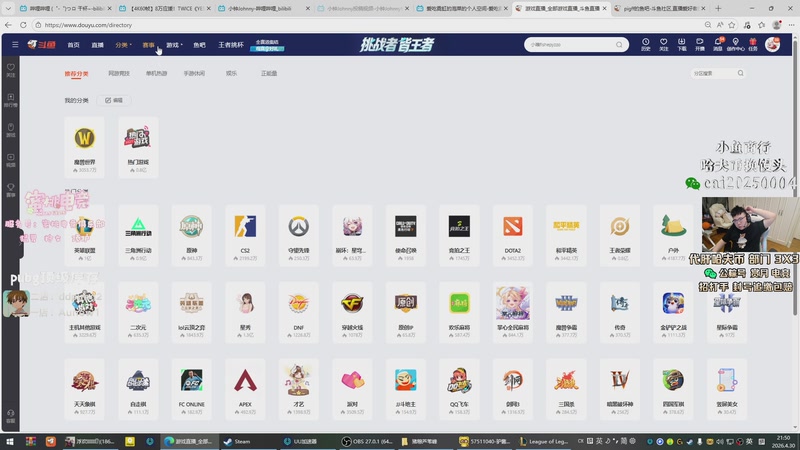Open the FC ONLINE game category
800x450 pixels.
point(192,389)
